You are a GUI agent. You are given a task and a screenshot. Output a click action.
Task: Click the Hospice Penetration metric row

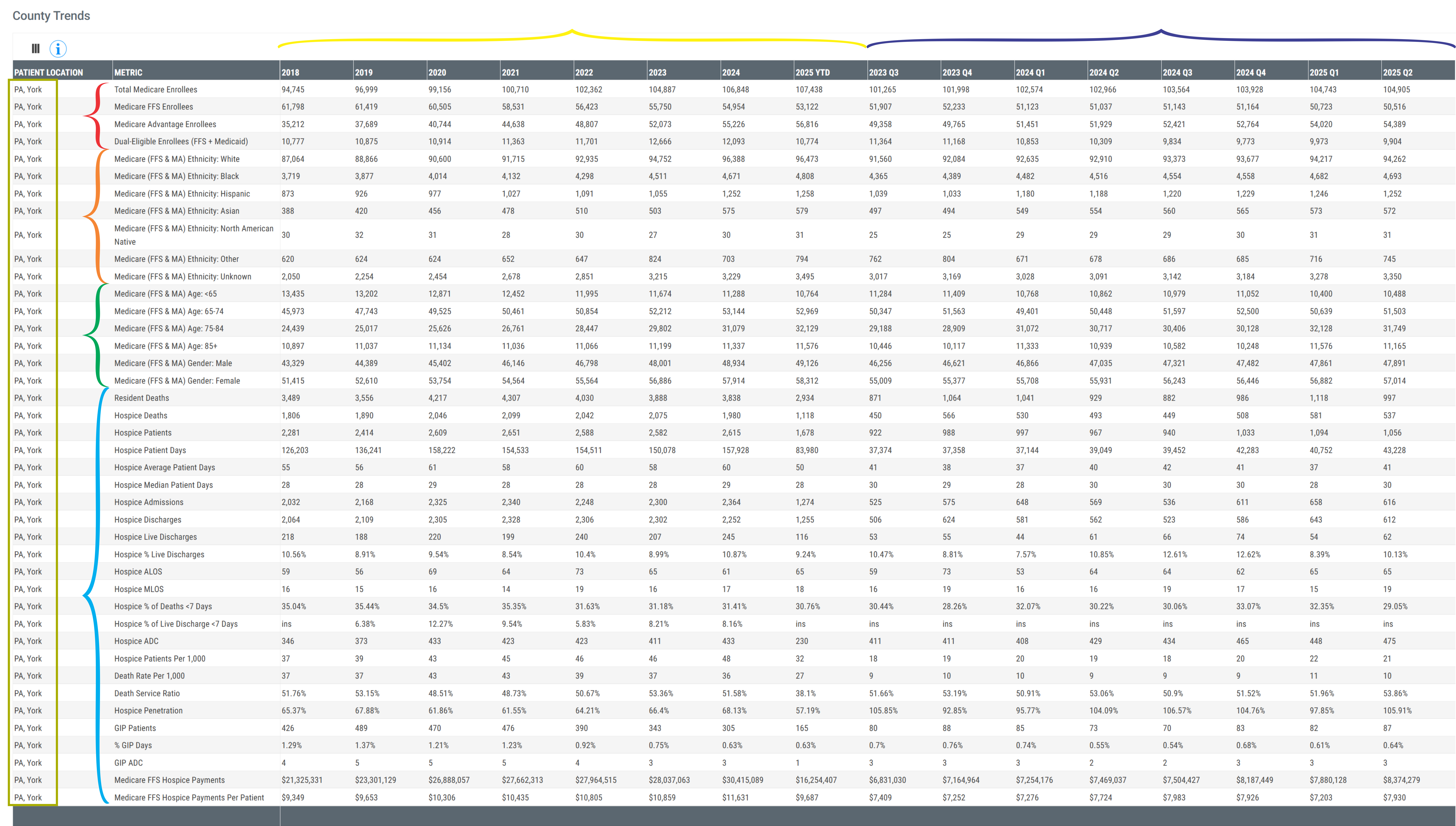tap(148, 710)
